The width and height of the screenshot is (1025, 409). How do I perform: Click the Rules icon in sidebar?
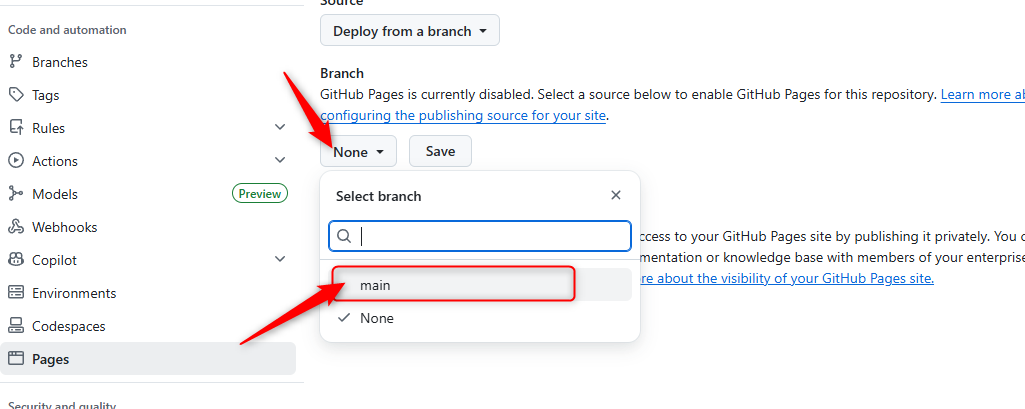[x=15, y=128]
